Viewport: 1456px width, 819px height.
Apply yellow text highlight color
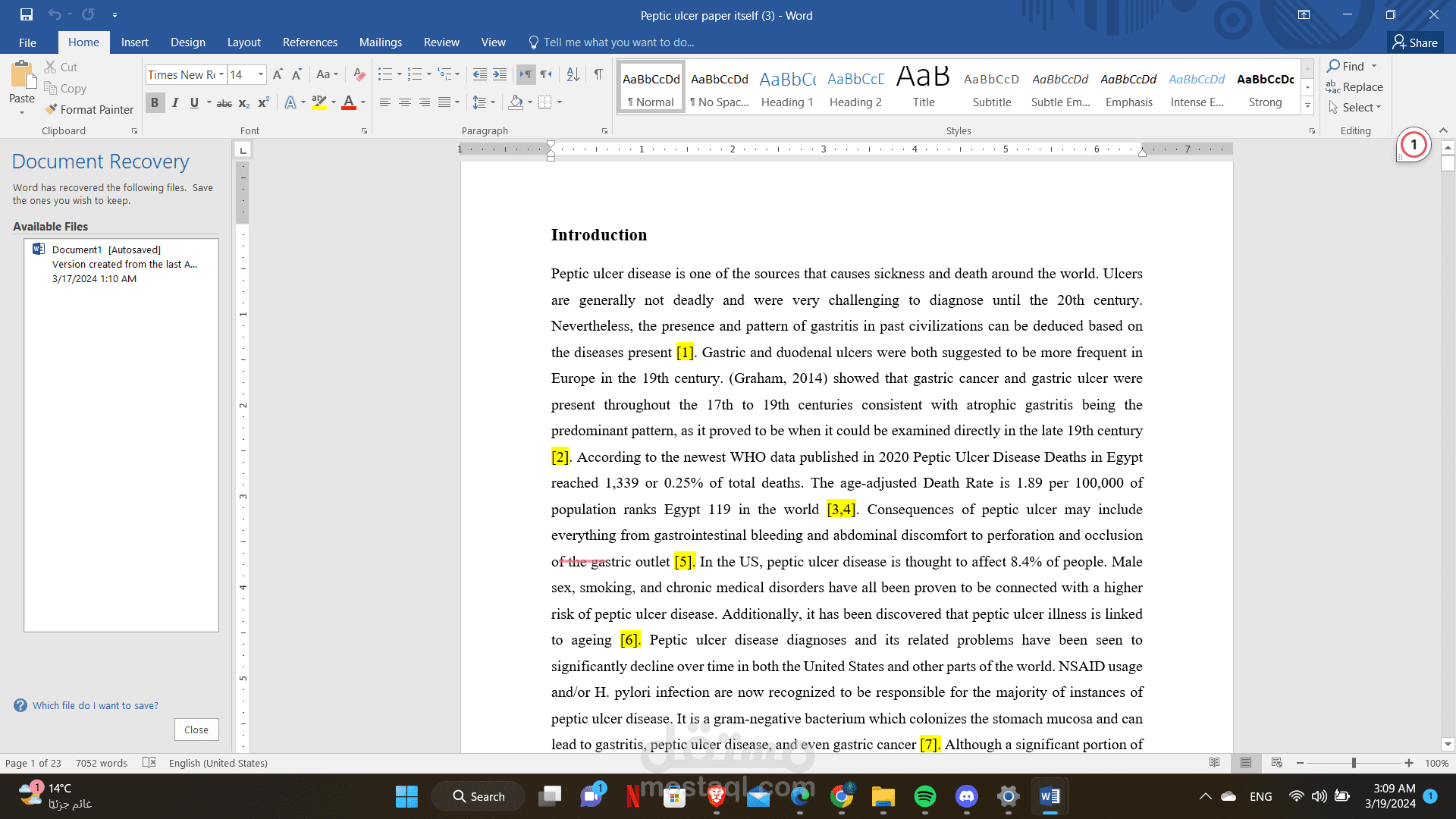click(319, 103)
